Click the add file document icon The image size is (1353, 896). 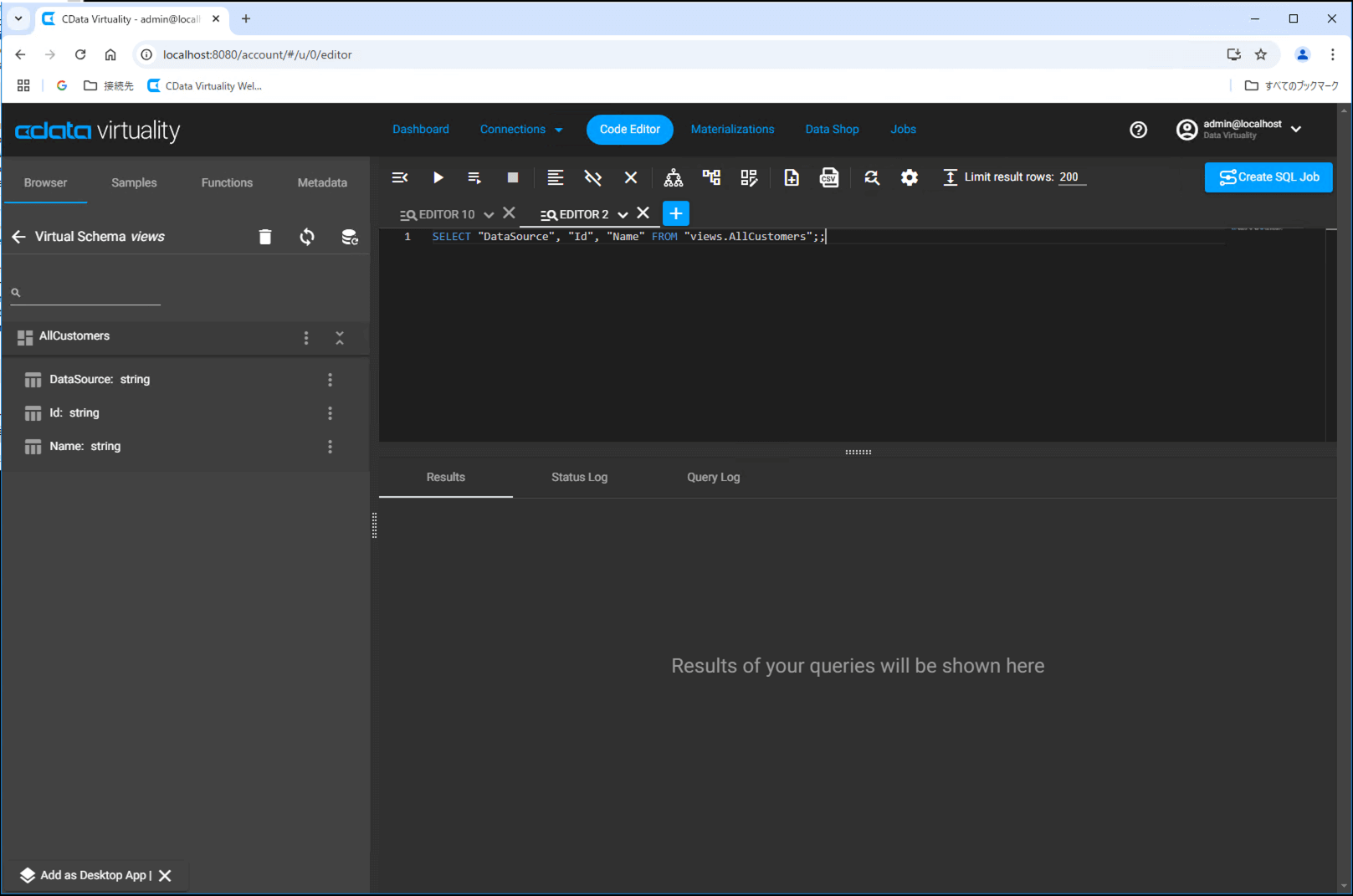(x=791, y=177)
